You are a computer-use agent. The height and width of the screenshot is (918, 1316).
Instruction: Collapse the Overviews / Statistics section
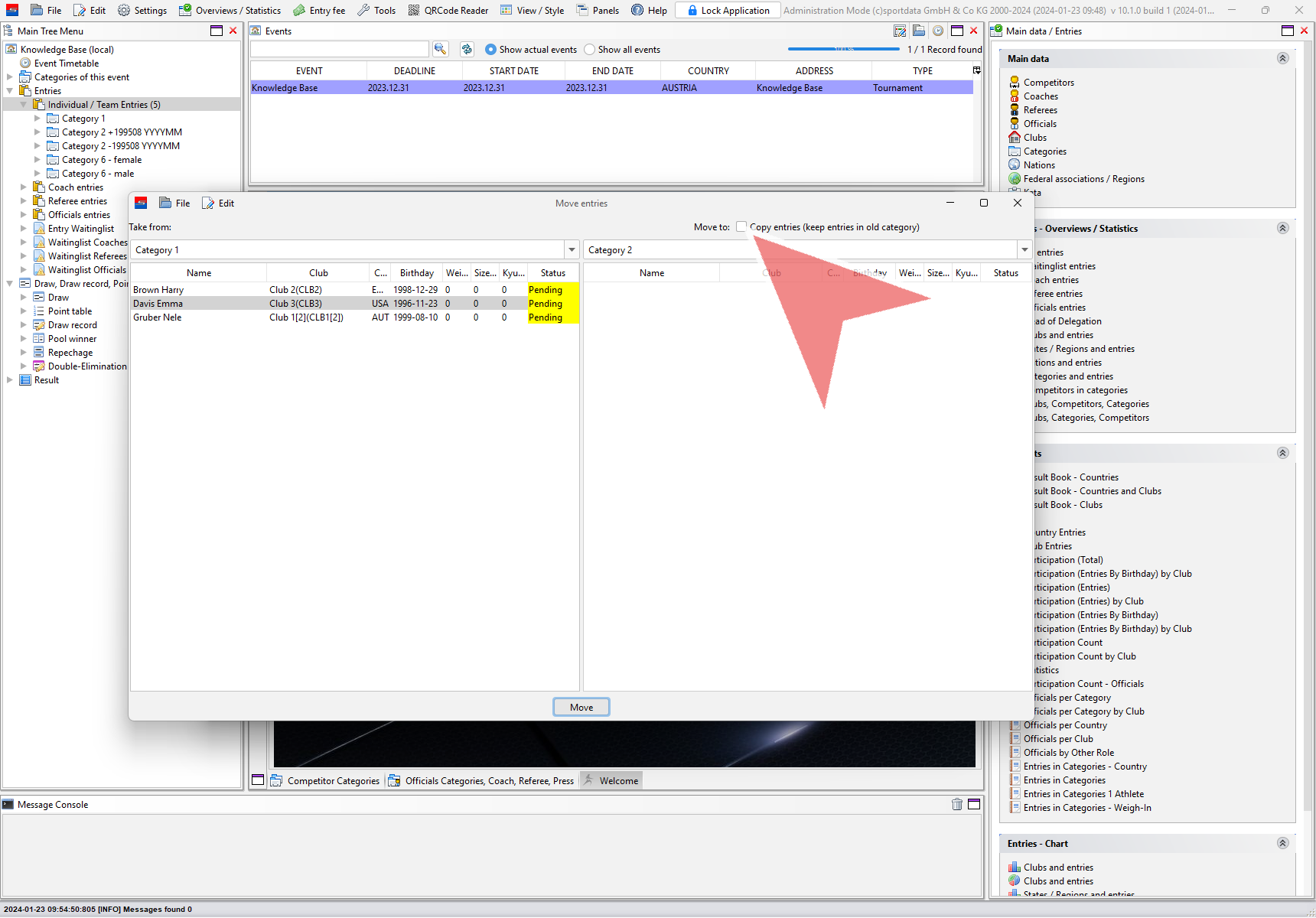point(1283,228)
